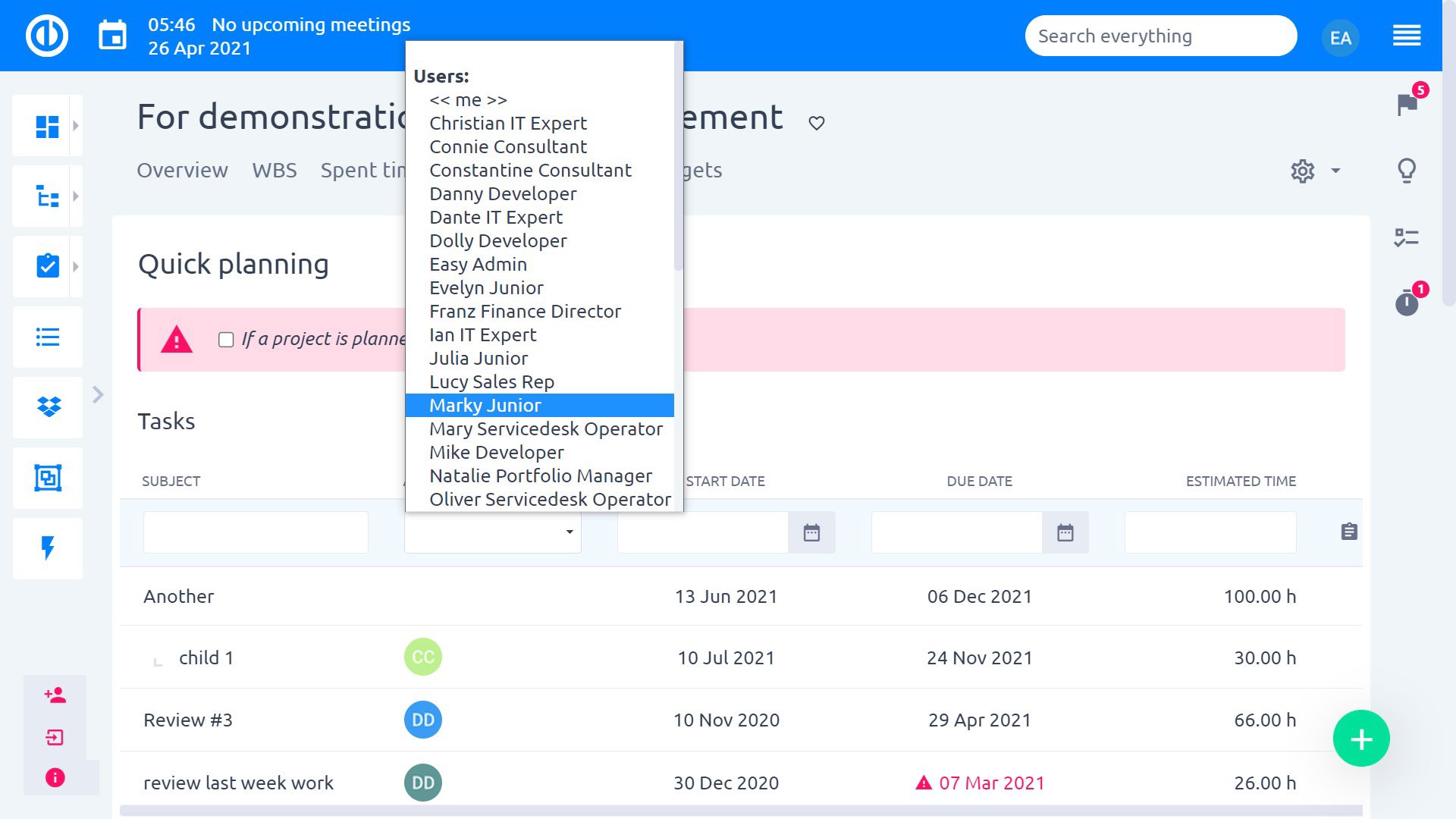This screenshot has width=1456, height=819.
Task: Open the stopwatch time-tracking icon
Action: click(x=1407, y=303)
